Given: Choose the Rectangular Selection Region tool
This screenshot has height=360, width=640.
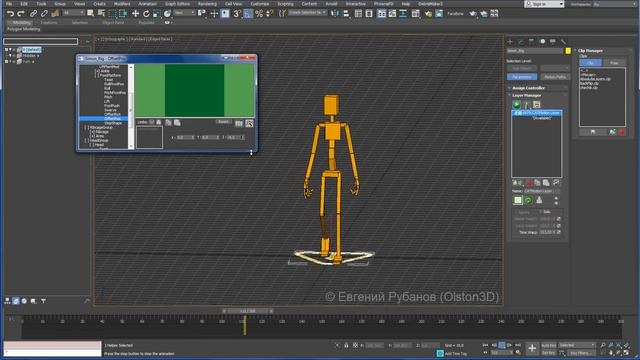Looking at the screenshot, I should [x=112, y=14].
